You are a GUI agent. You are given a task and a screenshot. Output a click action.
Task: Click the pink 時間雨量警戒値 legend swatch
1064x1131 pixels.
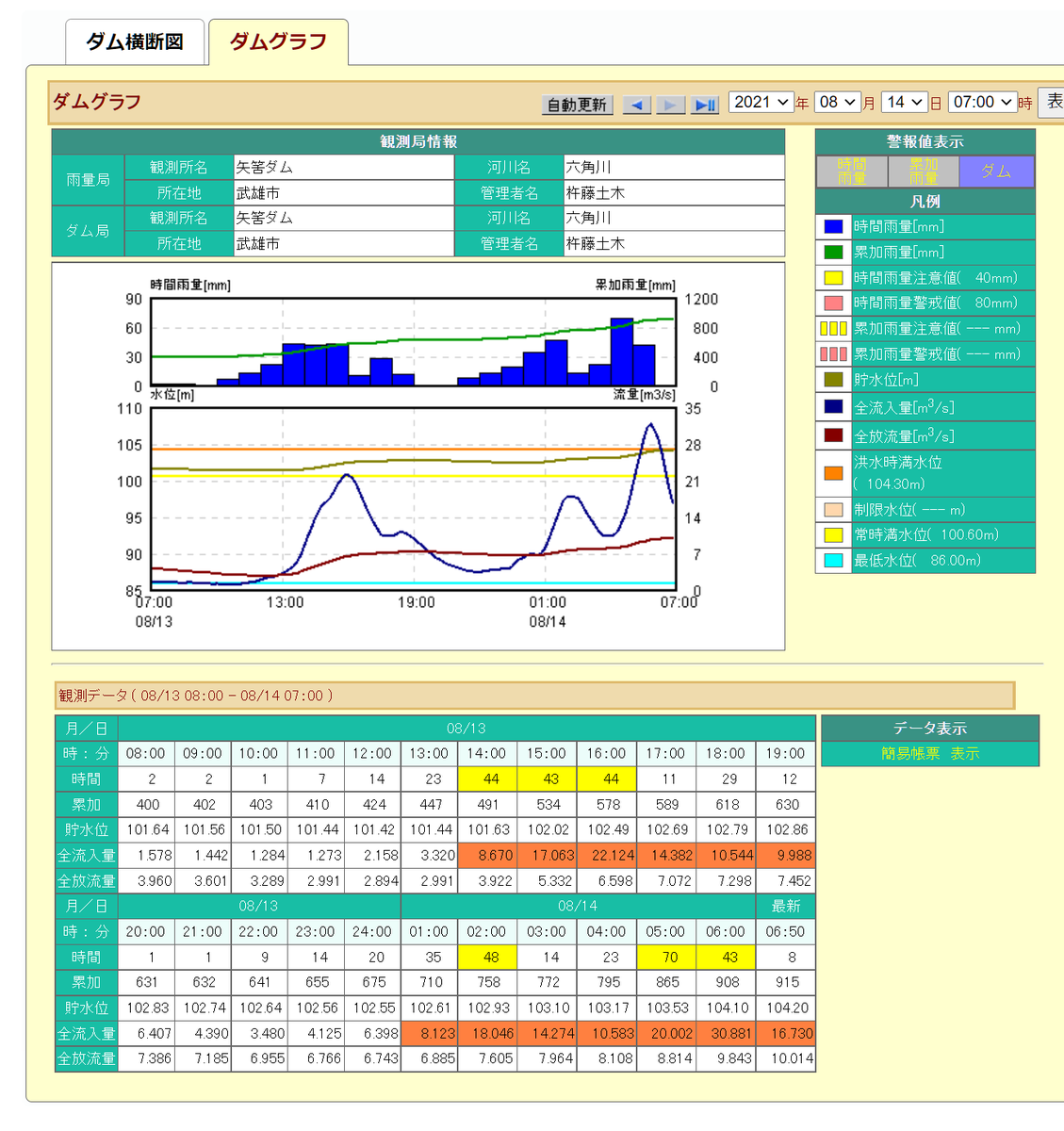(x=833, y=303)
